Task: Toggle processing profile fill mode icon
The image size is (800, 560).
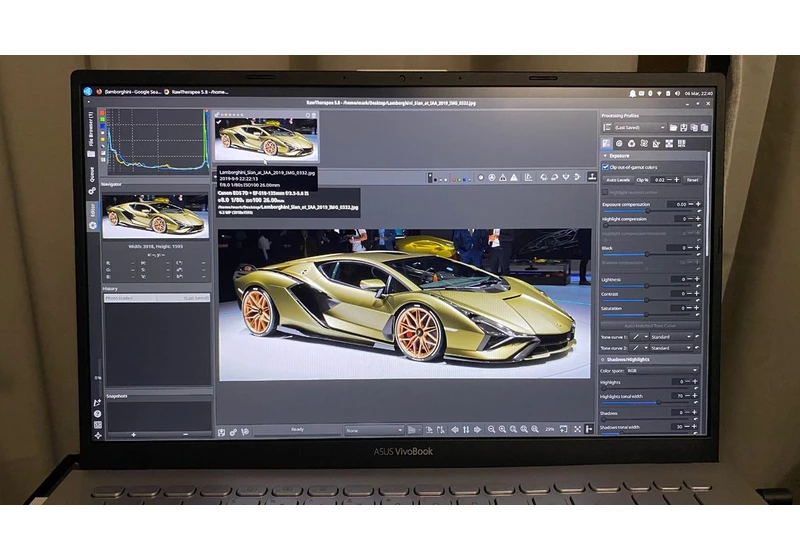Action: (607, 128)
